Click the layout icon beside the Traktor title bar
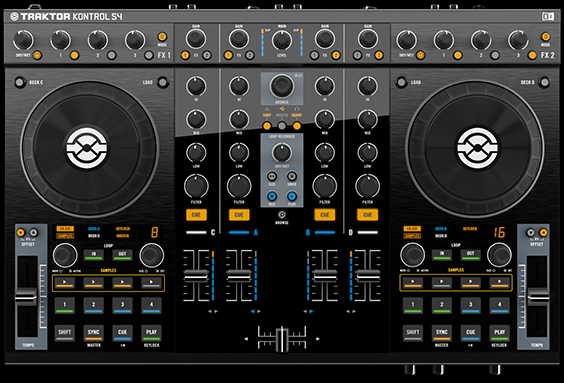 548,17
